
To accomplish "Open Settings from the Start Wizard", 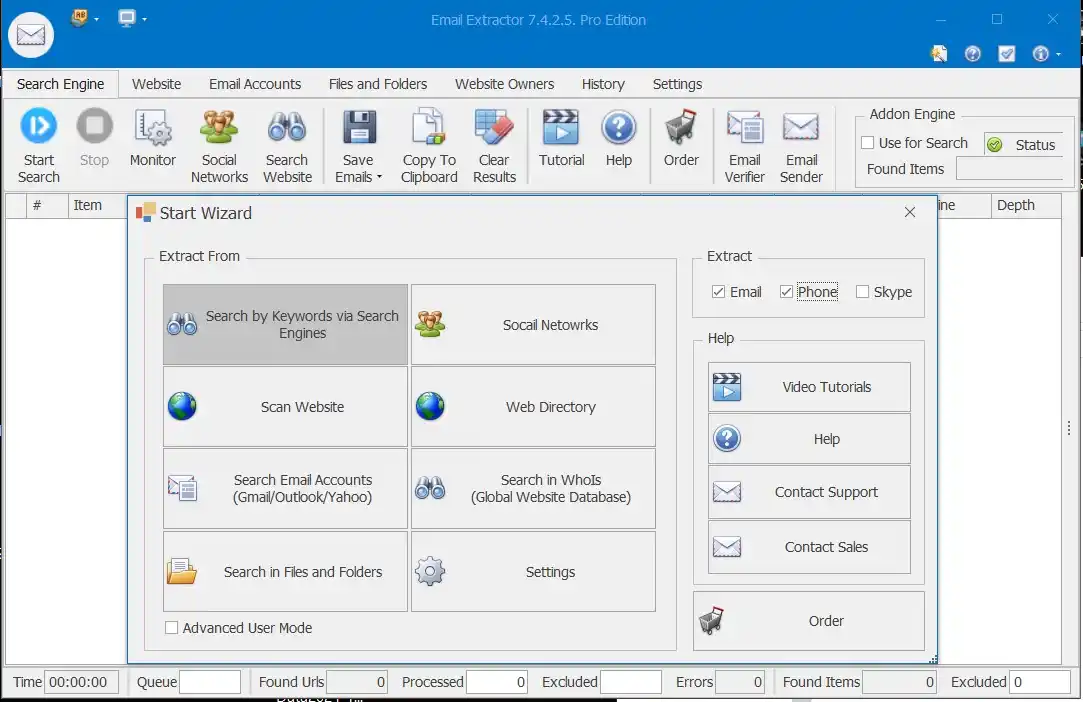I will 533,571.
